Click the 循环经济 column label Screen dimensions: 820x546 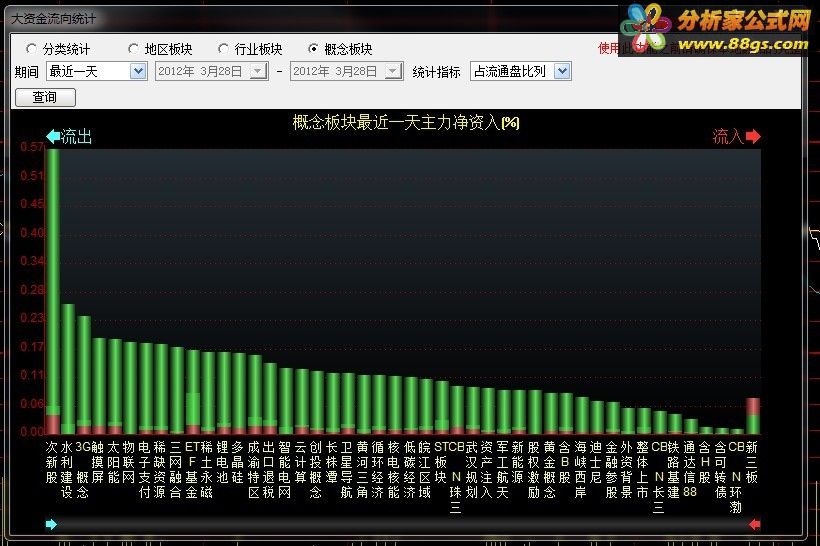tap(378, 470)
